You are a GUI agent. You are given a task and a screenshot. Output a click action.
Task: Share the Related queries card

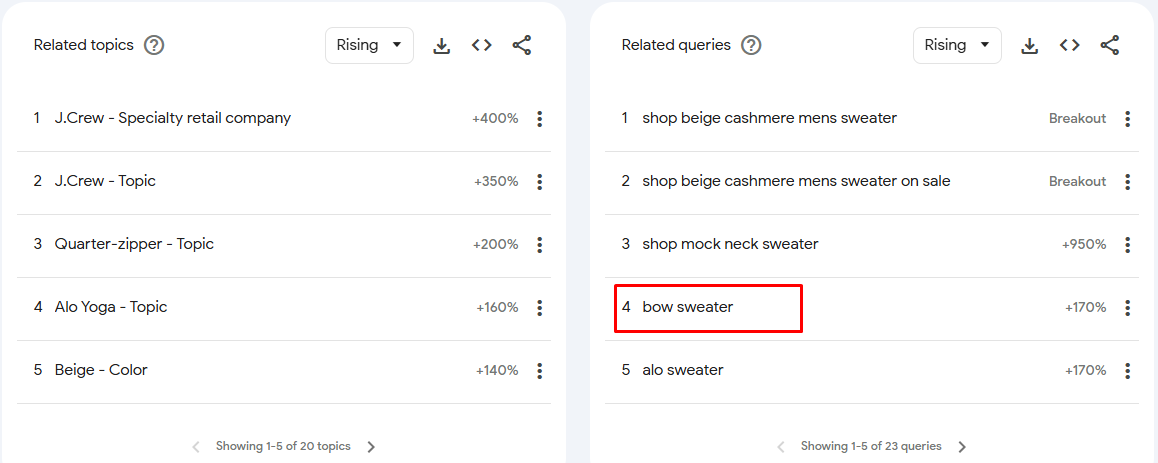click(x=1109, y=46)
